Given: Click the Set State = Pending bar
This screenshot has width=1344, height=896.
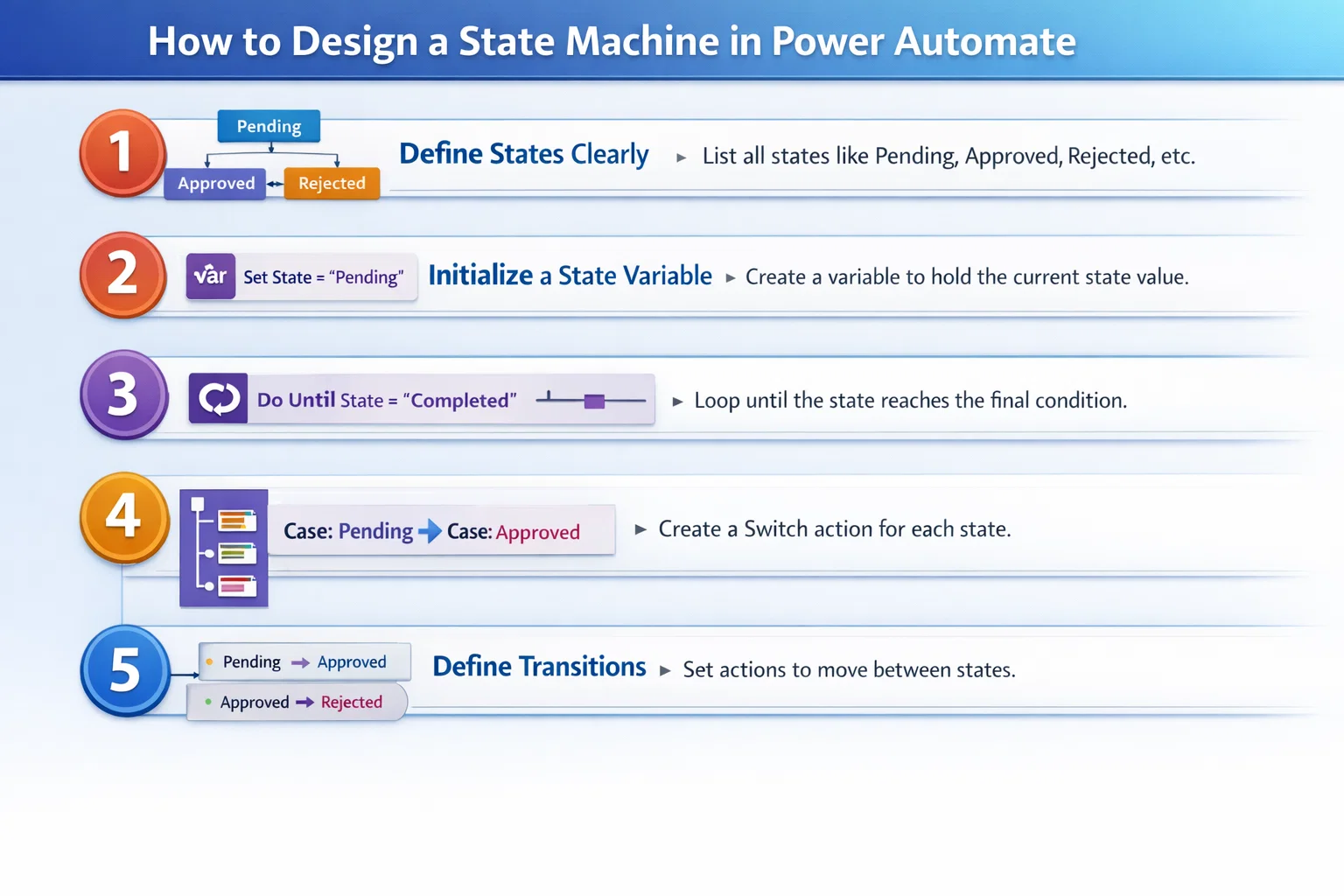Looking at the screenshot, I should click(324, 277).
